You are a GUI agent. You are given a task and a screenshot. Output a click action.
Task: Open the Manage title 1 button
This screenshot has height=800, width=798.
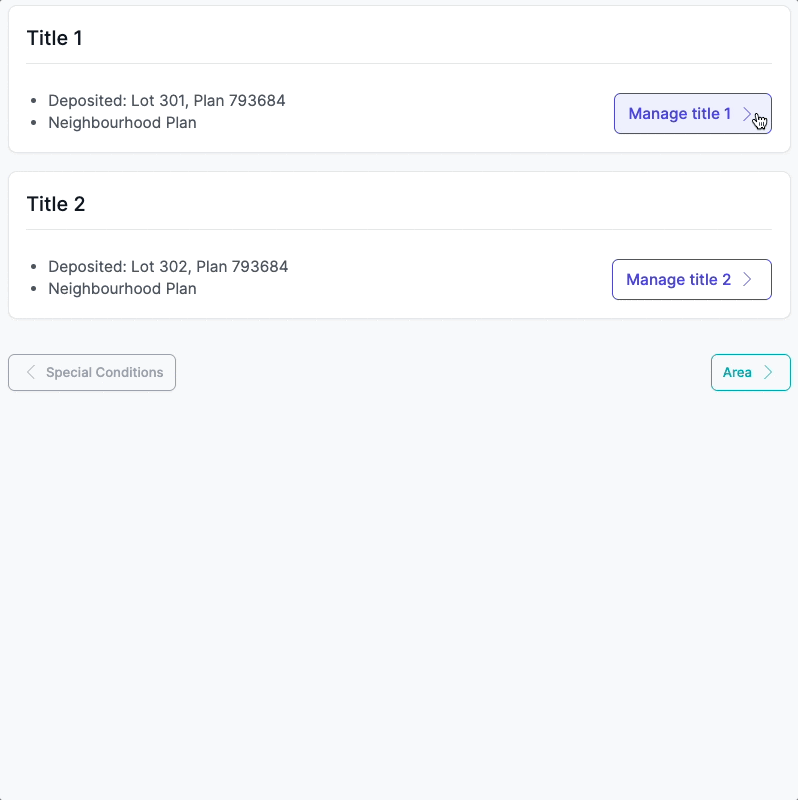coord(680,114)
